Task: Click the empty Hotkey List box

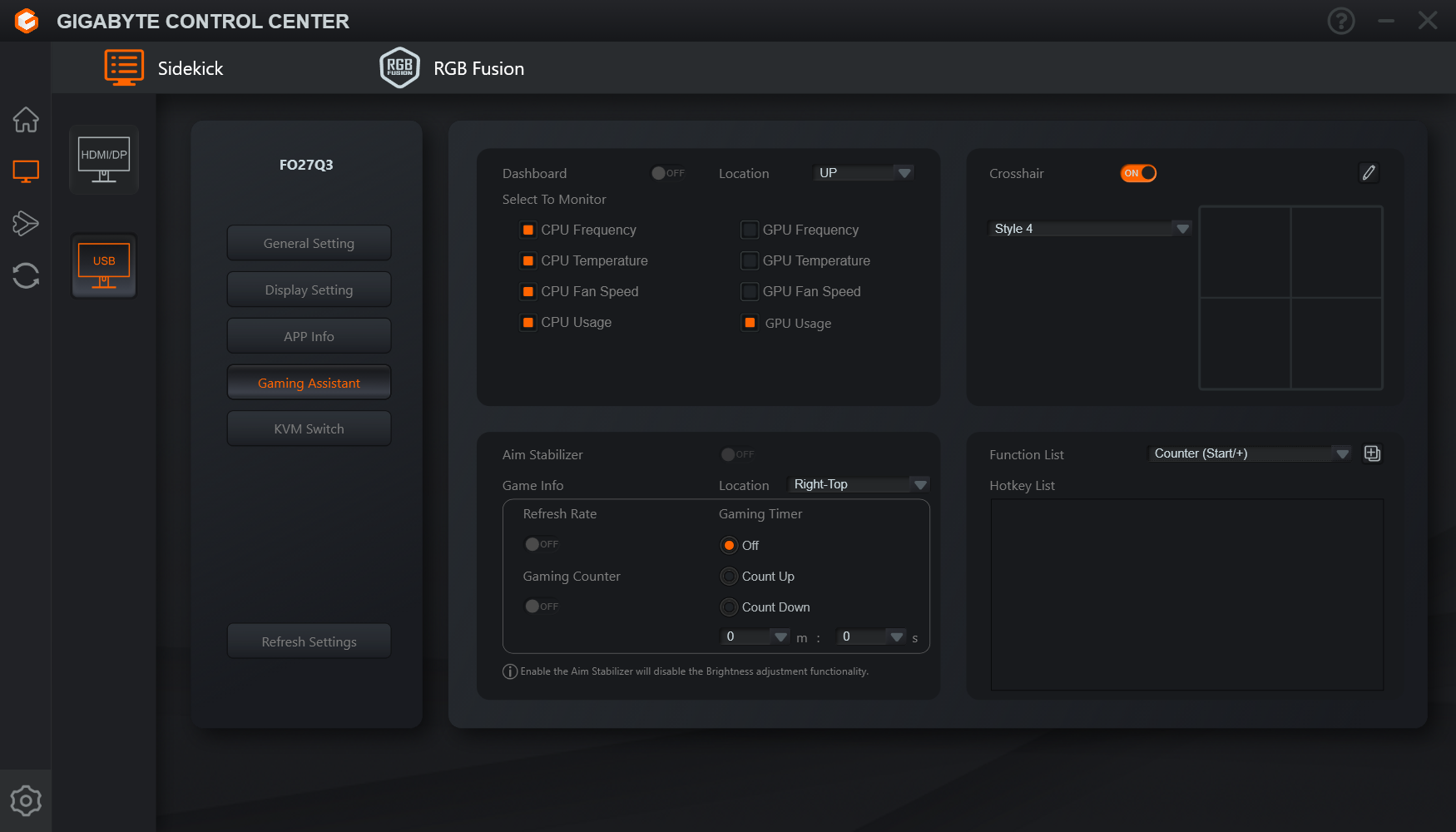Action: (x=1187, y=594)
